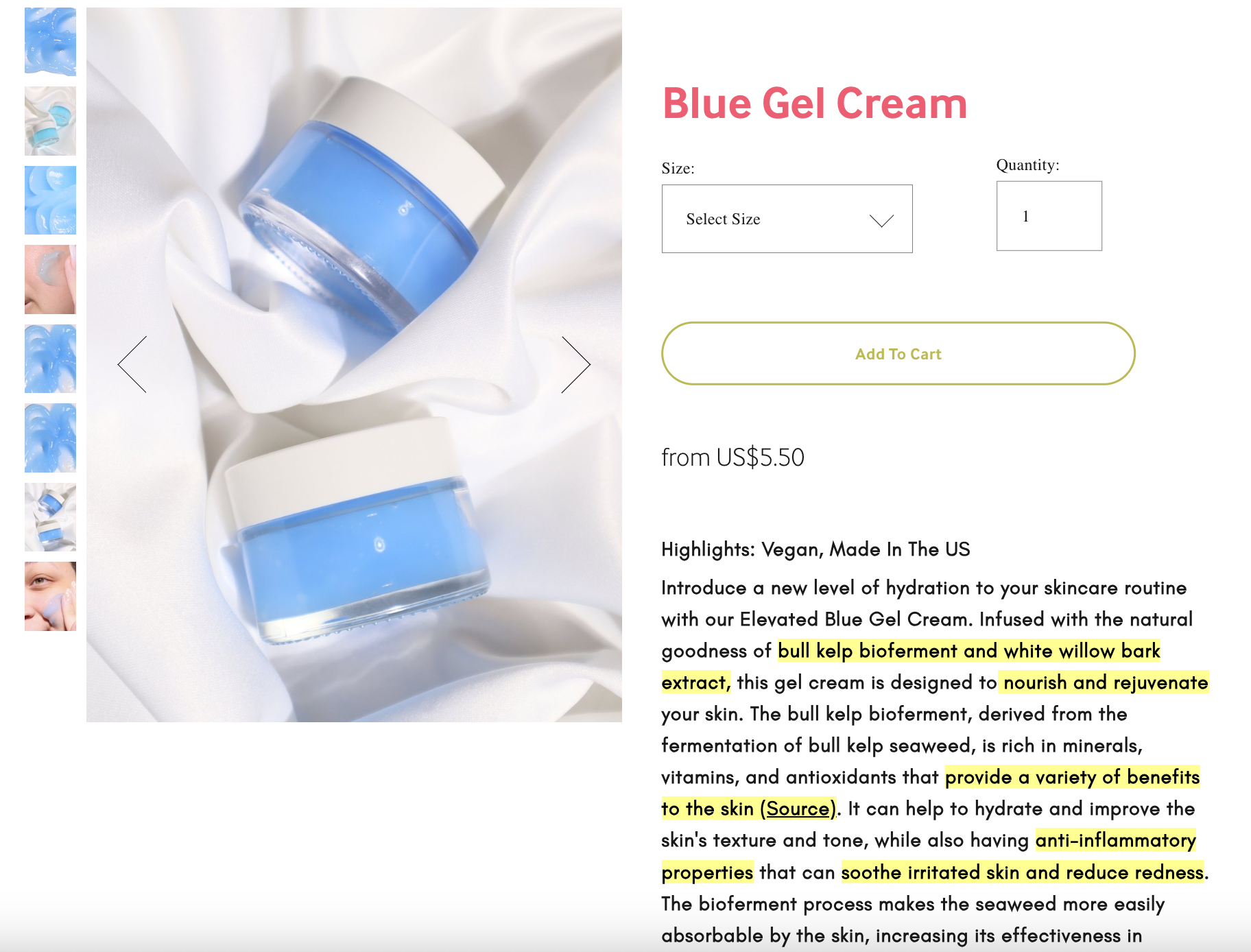Open the Select Size dropdown
The height and width of the screenshot is (952, 1251).
click(787, 219)
